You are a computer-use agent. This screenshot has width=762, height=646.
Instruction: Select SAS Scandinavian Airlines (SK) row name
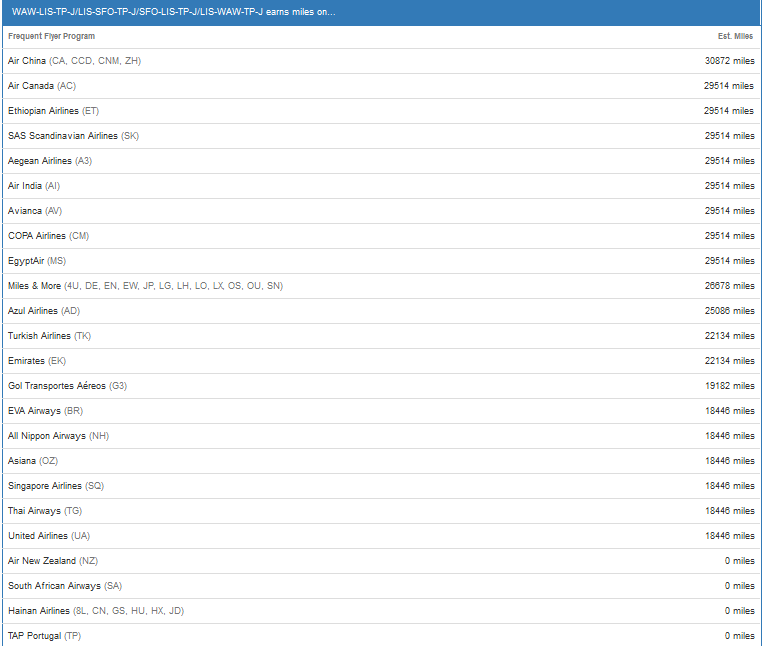click(73, 136)
